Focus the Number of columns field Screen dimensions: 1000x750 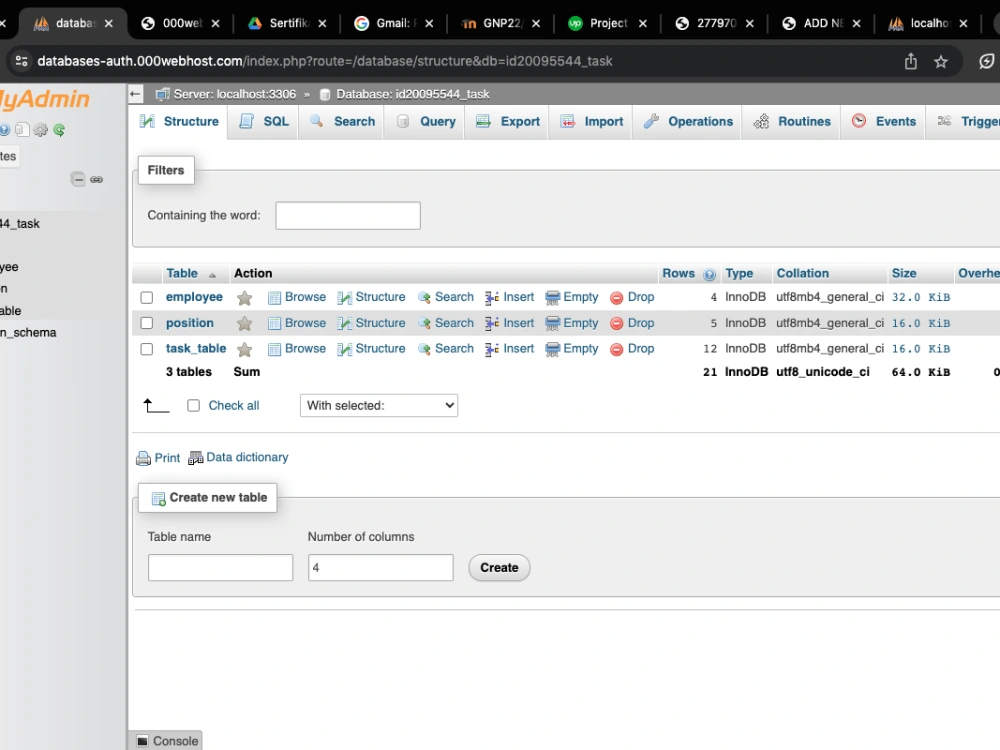[380, 568]
